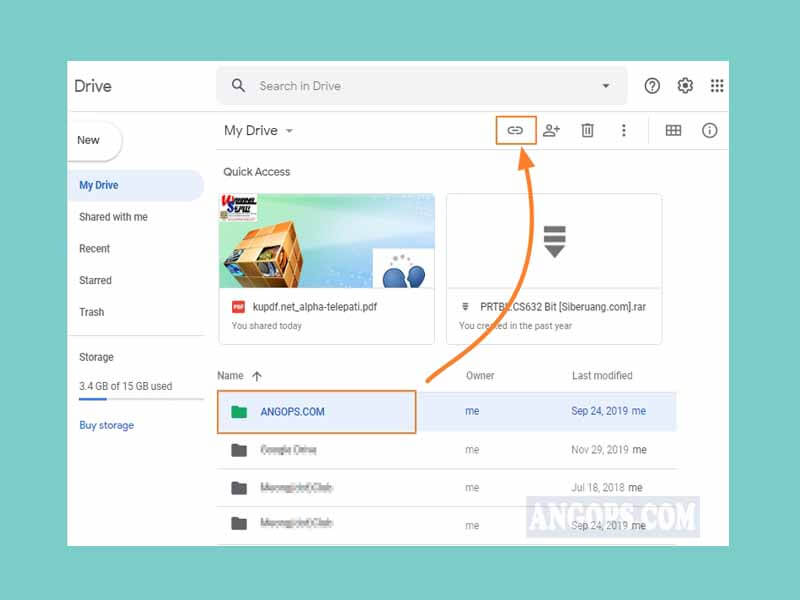Click the Remove trash can icon
This screenshot has height=600, width=800.
pyautogui.click(x=587, y=131)
